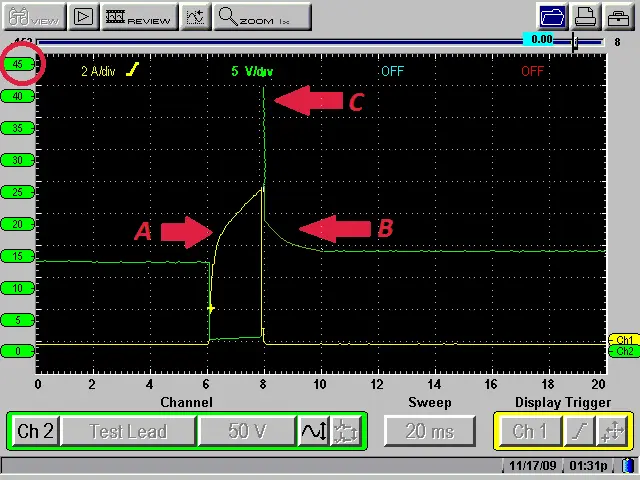Open the 50 V scale selector

coord(246,431)
